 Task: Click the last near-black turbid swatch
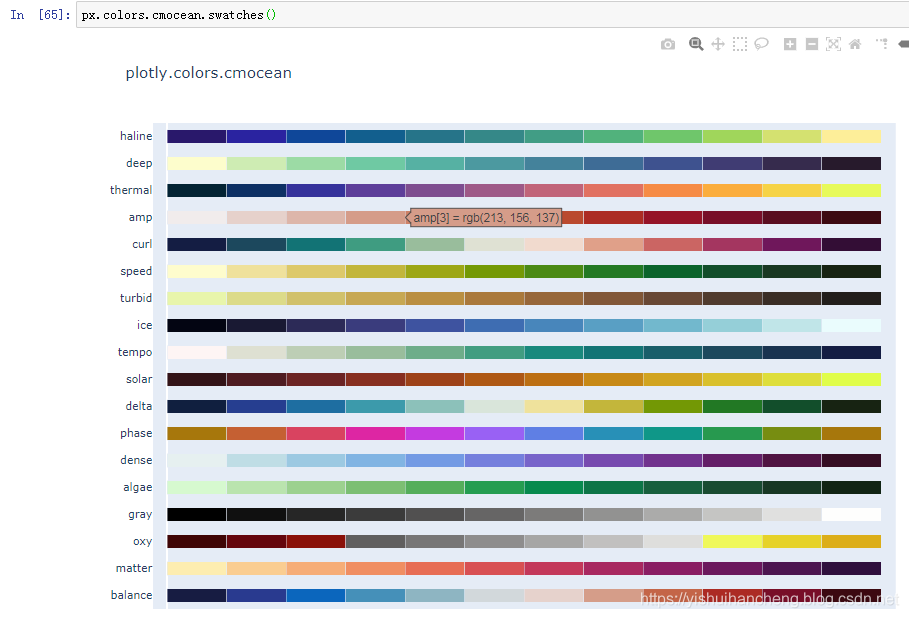pyautogui.click(x=851, y=299)
